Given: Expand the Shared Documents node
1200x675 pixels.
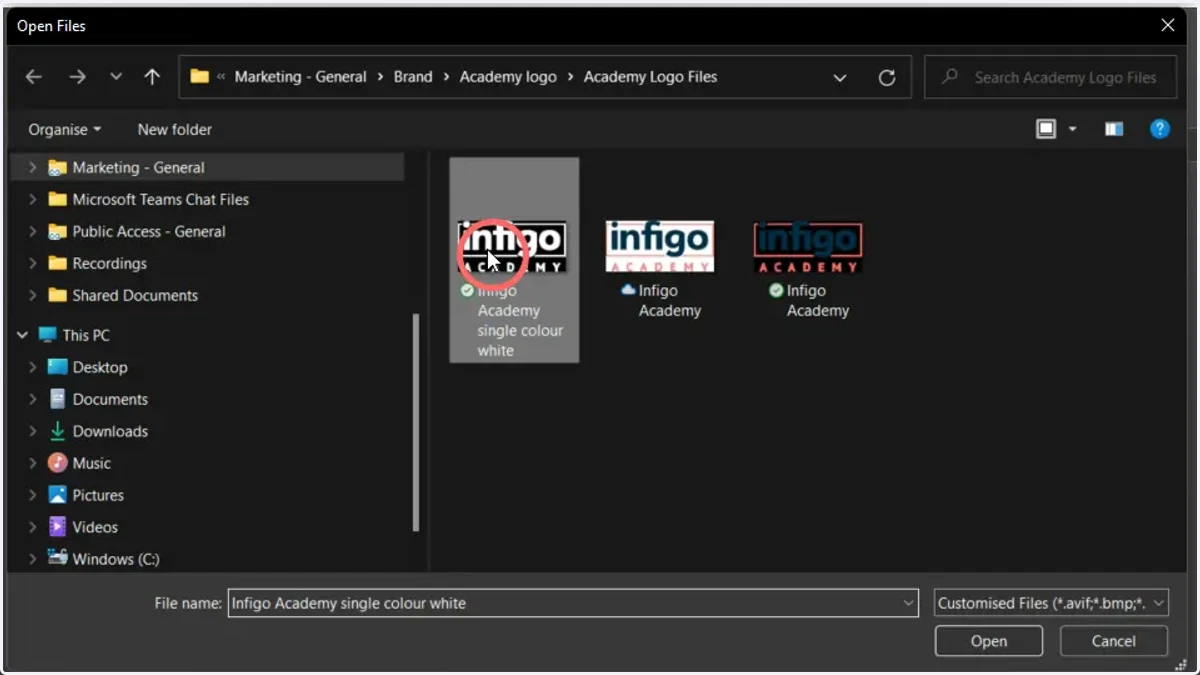Looking at the screenshot, I should 32,295.
